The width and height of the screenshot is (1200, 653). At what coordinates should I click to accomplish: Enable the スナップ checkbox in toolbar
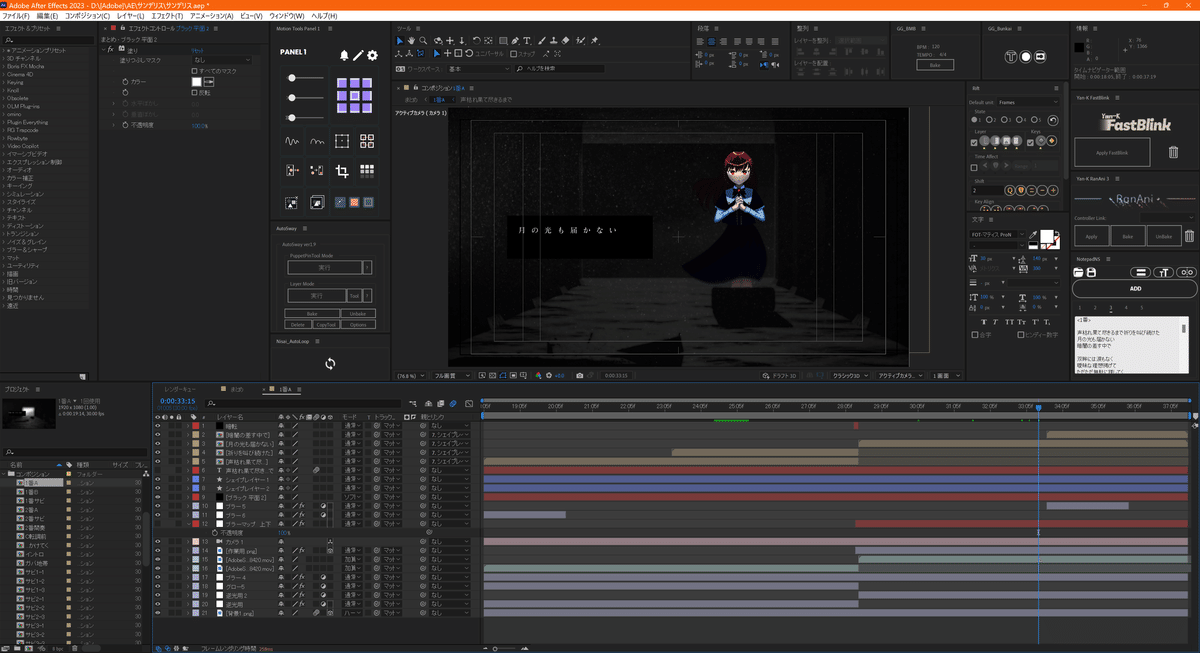click(x=514, y=53)
